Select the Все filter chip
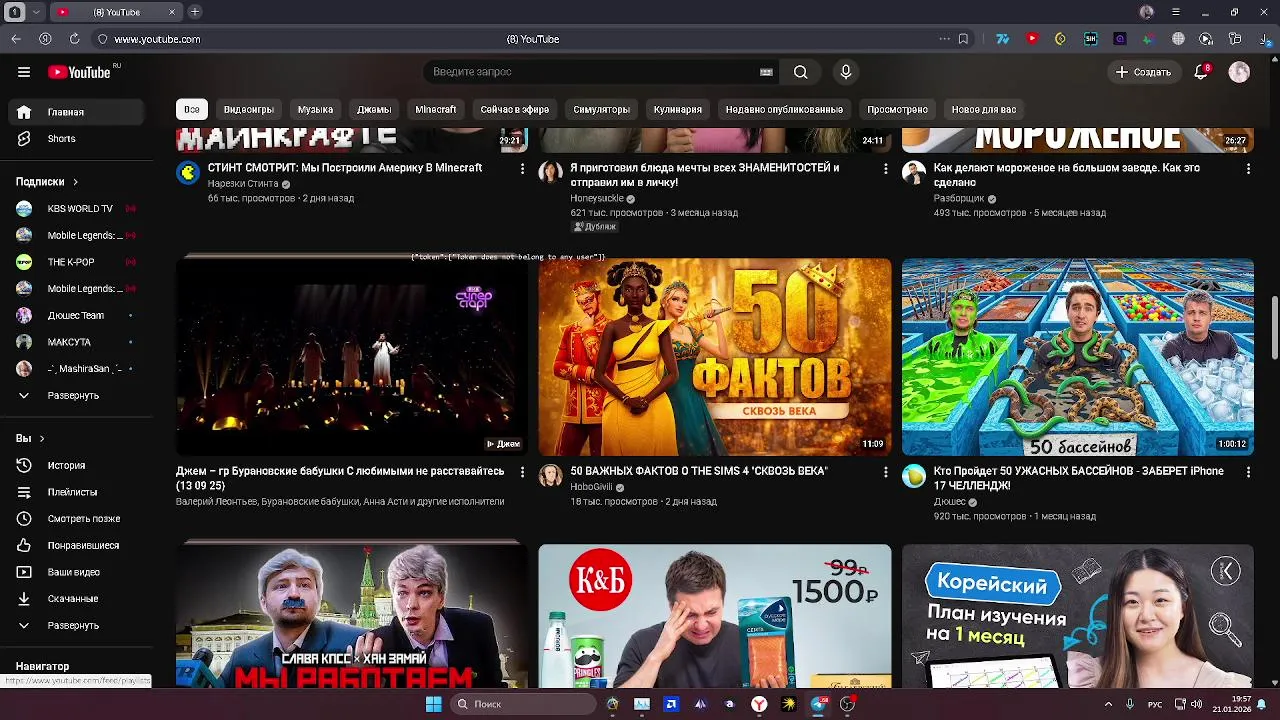Viewport: 1280px width, 720px height. (191, 109)
